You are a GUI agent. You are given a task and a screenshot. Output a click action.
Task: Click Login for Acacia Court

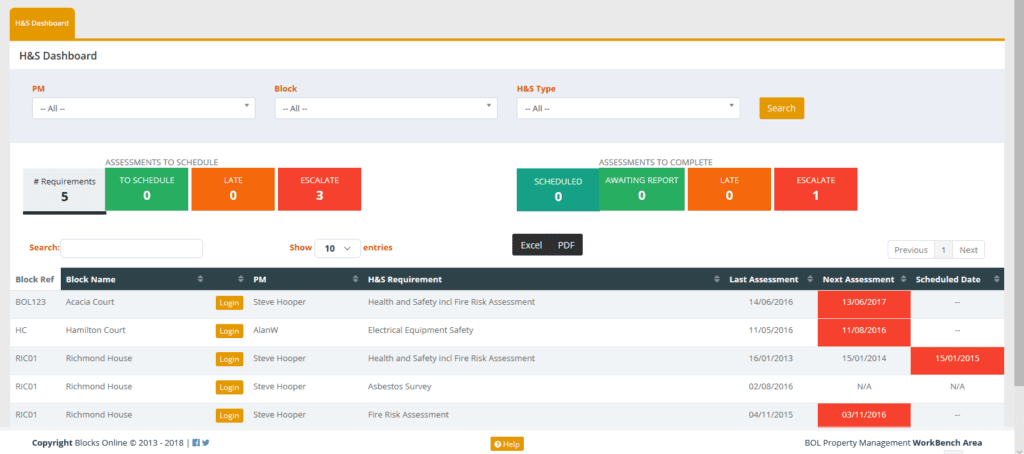(229, 302)
